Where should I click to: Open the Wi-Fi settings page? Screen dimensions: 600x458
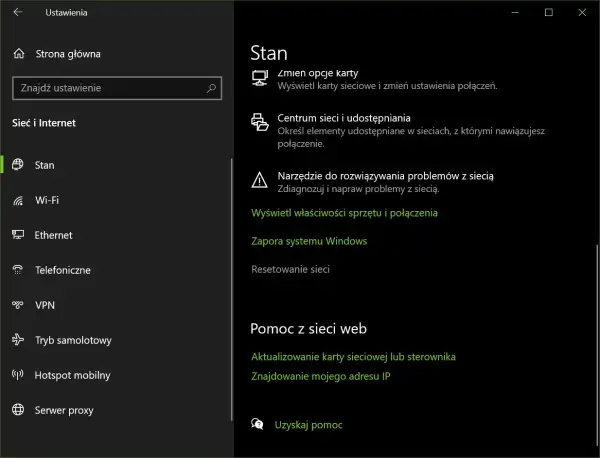click(x=47, y=200)
